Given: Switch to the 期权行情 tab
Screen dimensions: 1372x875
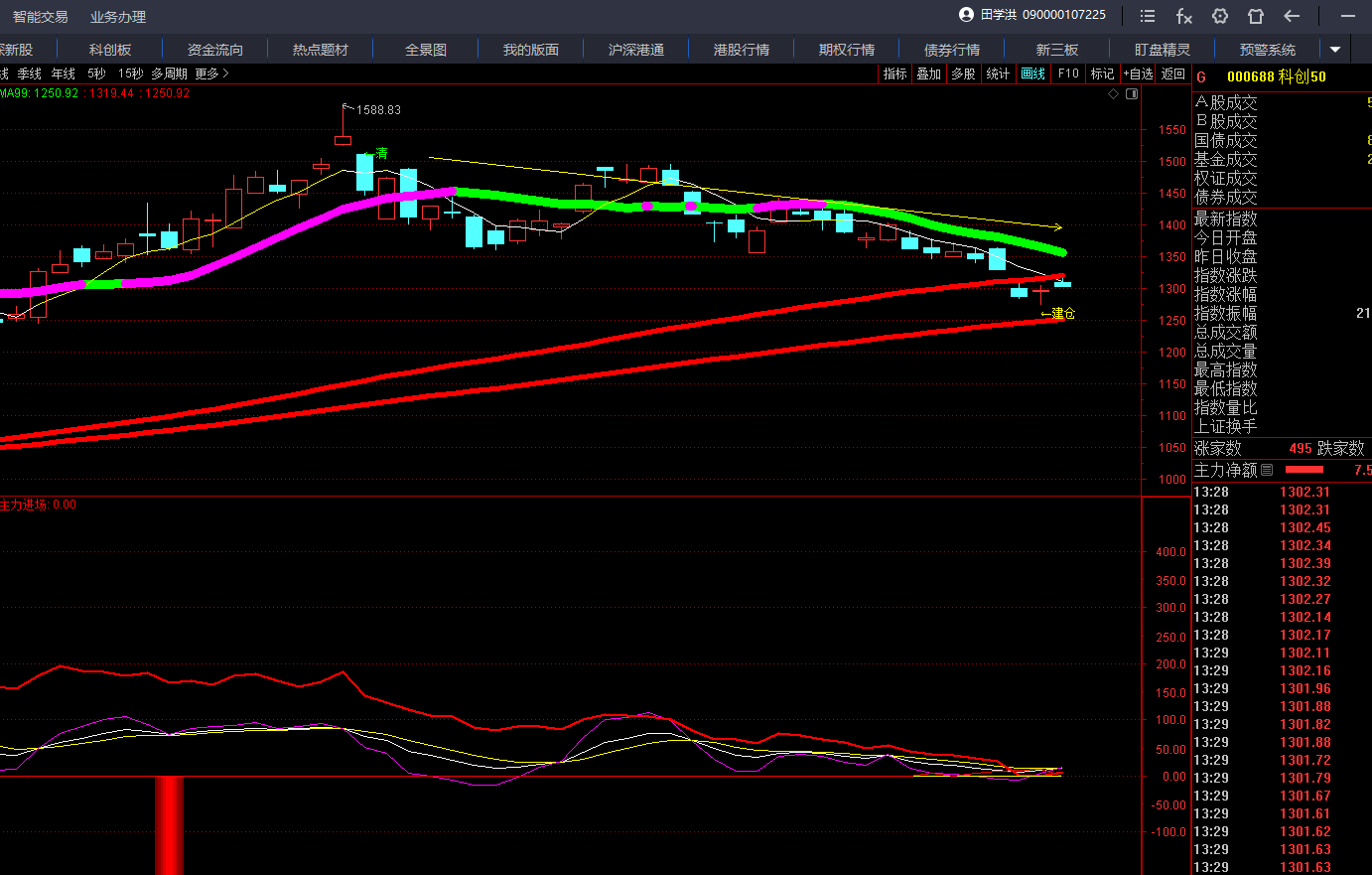Looking at the screenshot, I should (x=847, y=50).
